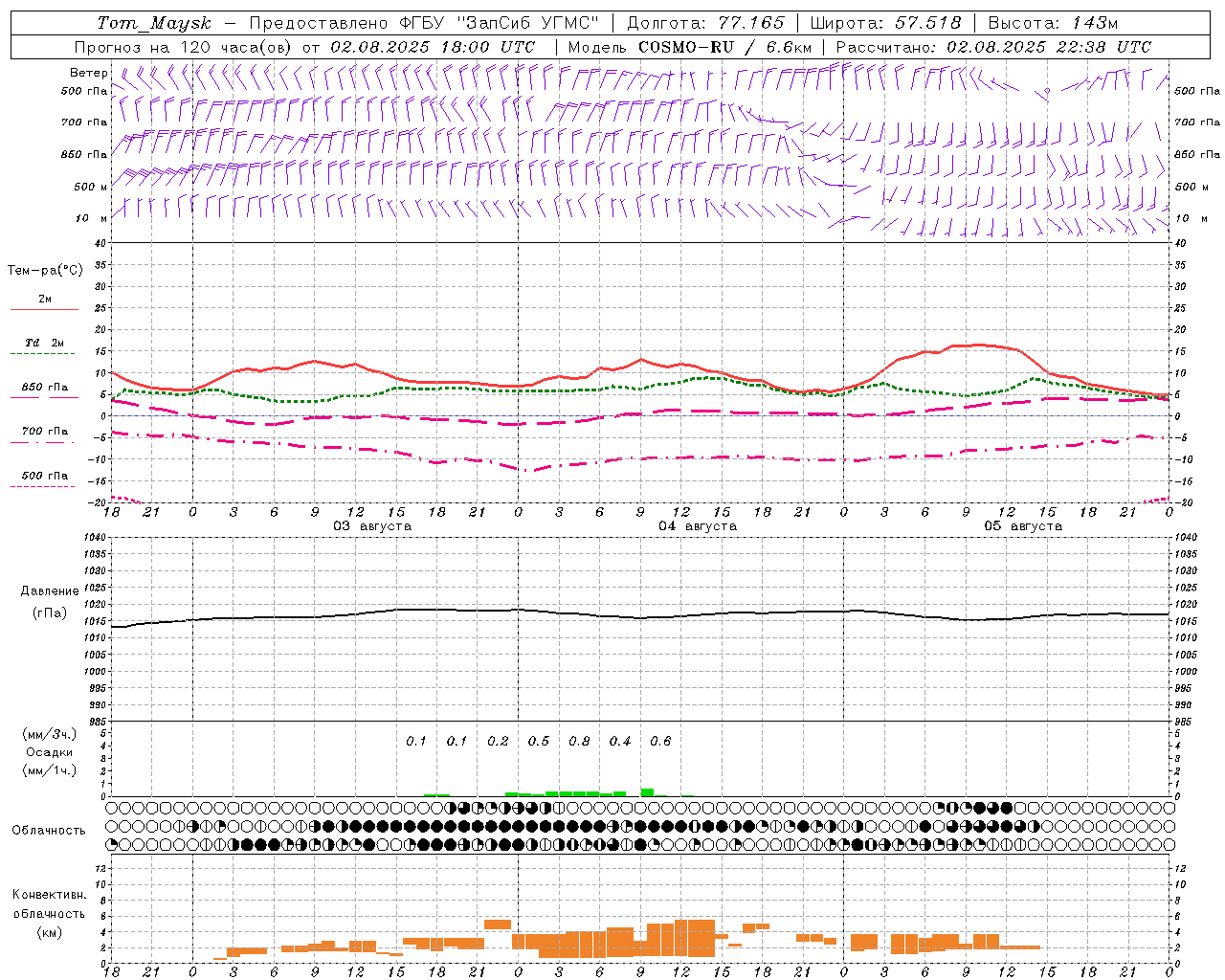This screenshot has height=980, width=1225.
Task: Click the 03 августа date label
Action: click(x=372, y=526)
